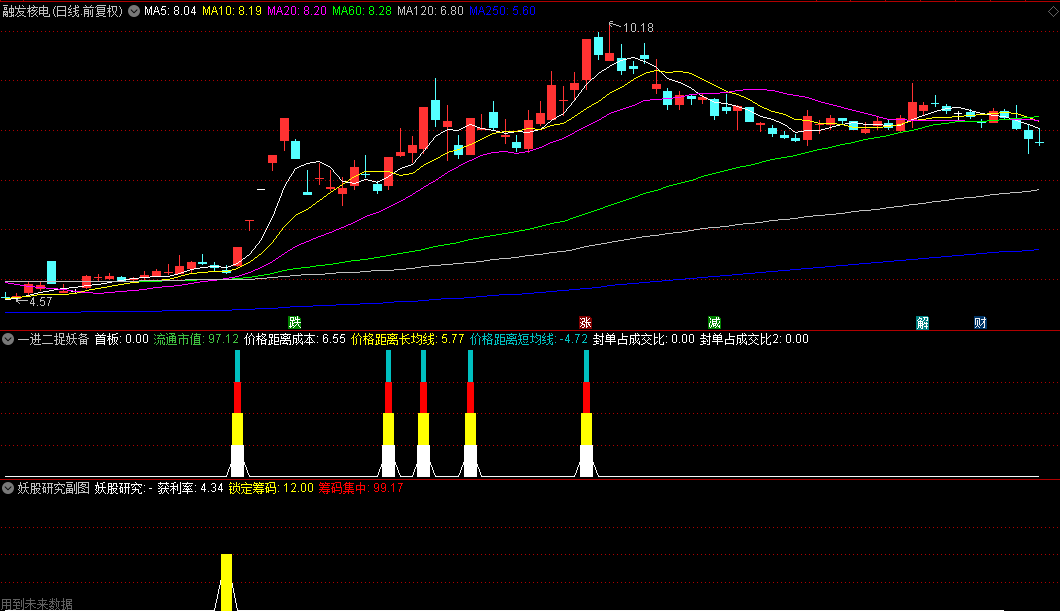Expand the 一进二捉妖备 indicator menu icon
Screen dimensions: 1060x611
tap(8, 339)
